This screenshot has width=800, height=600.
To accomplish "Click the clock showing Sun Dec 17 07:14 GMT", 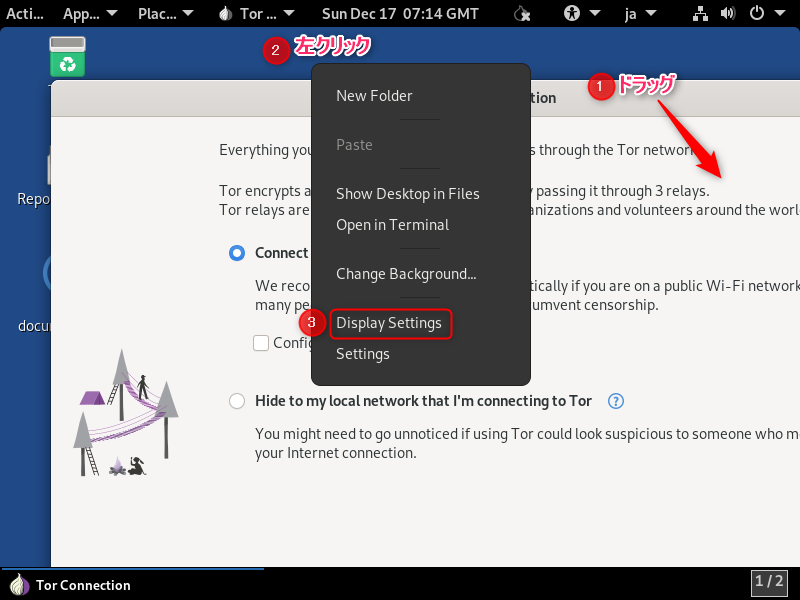I will 400,13.
